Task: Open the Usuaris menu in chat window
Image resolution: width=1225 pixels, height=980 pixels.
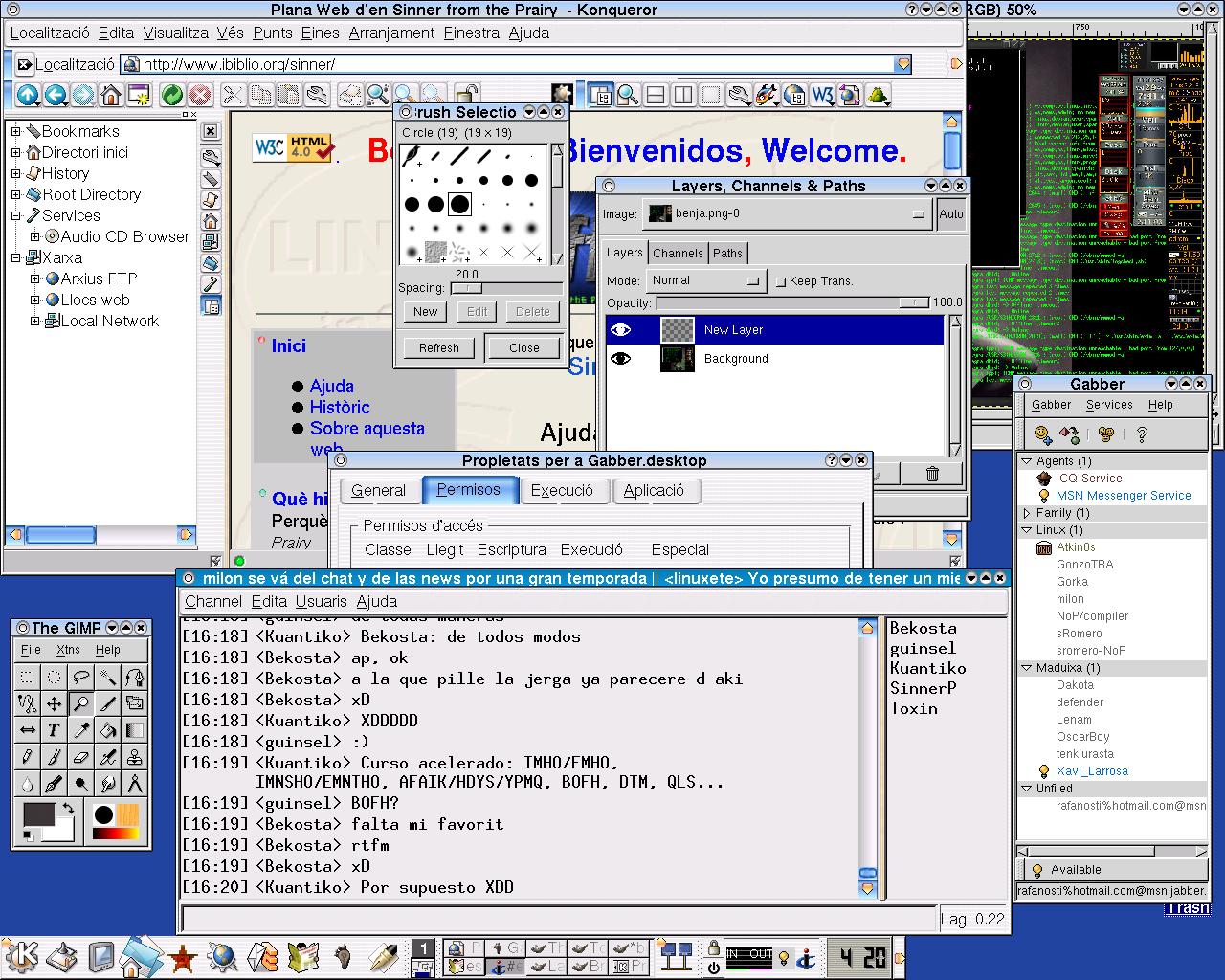Action: [322, 601]
